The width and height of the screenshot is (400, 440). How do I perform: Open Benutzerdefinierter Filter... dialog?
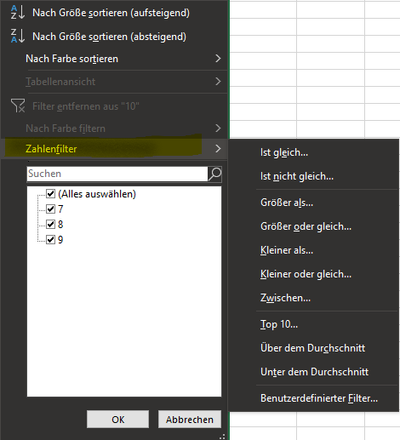319,398
